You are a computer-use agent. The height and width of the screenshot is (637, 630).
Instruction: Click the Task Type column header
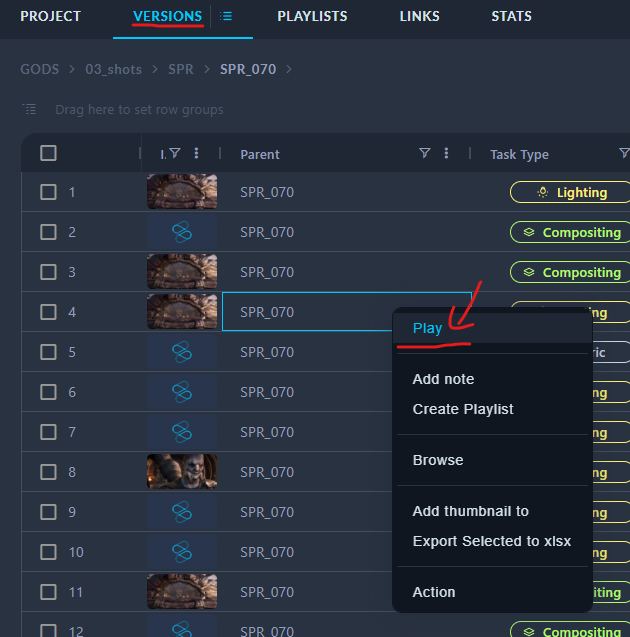coord(519,154)
